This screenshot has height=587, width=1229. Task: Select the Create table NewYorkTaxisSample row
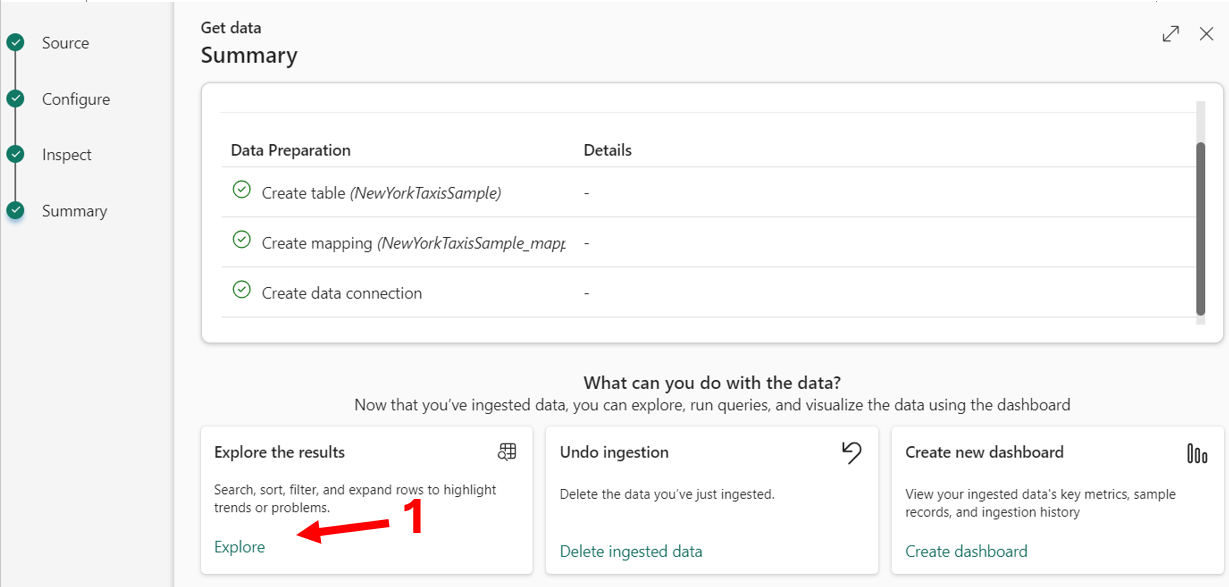(x=381, y=193)
